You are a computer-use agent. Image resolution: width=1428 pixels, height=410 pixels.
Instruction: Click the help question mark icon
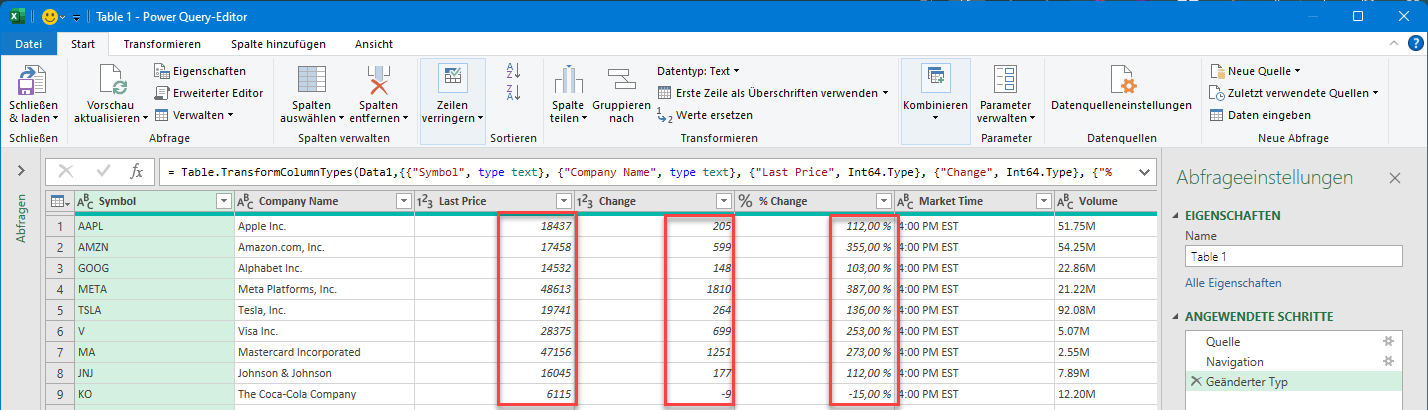(1414, 44)
